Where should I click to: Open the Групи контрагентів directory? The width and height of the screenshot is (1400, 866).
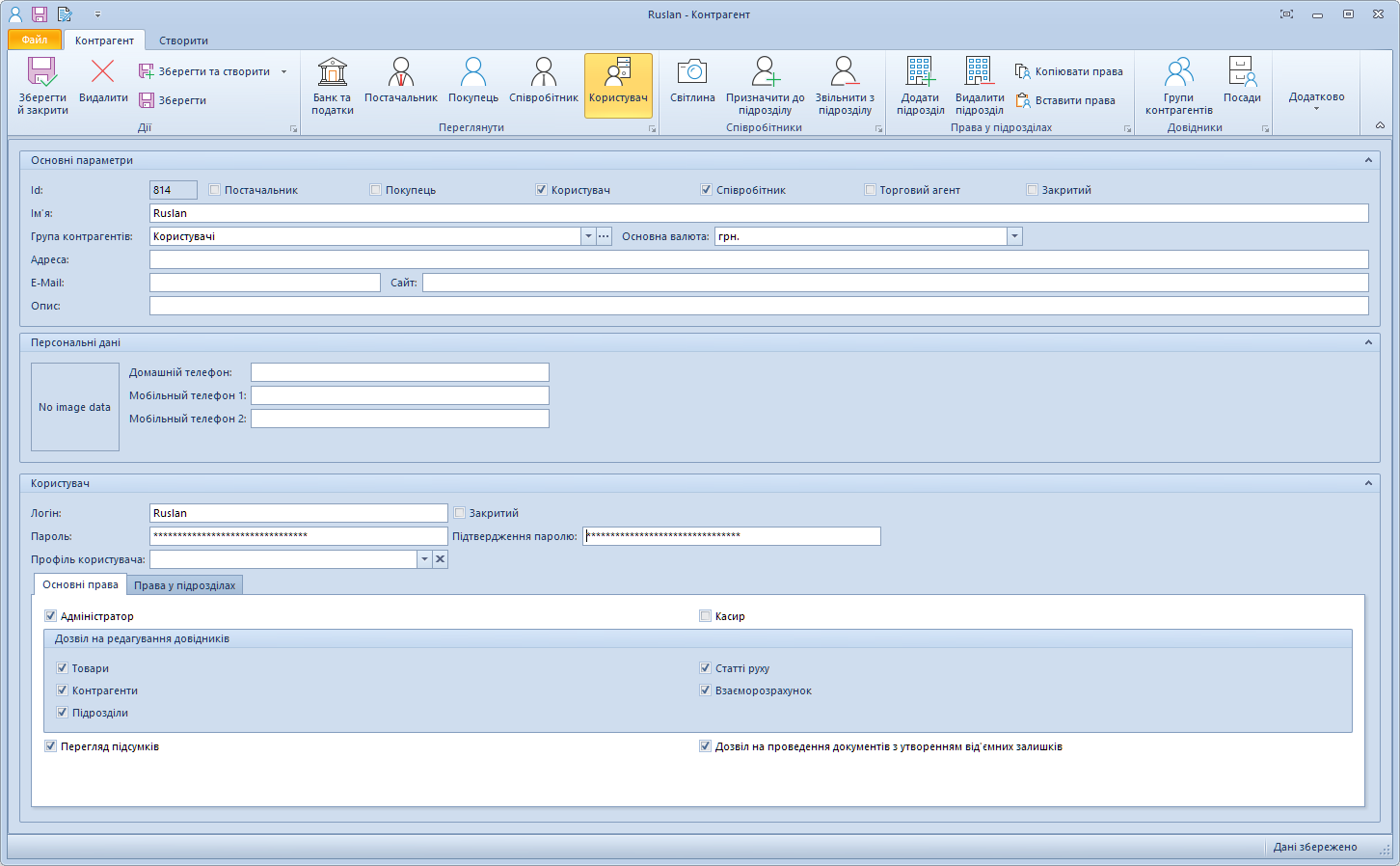click(x=1178, y=85)
